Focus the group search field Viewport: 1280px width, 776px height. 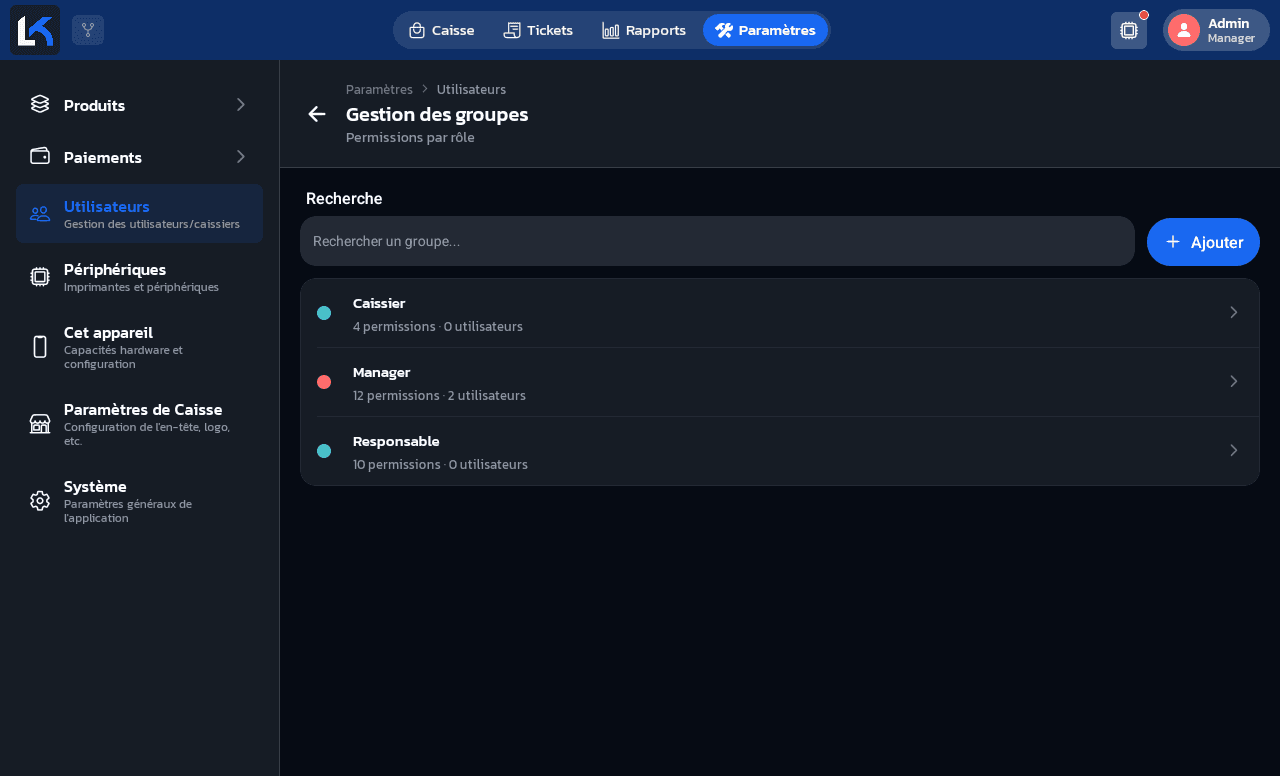(x=717, y=241)
